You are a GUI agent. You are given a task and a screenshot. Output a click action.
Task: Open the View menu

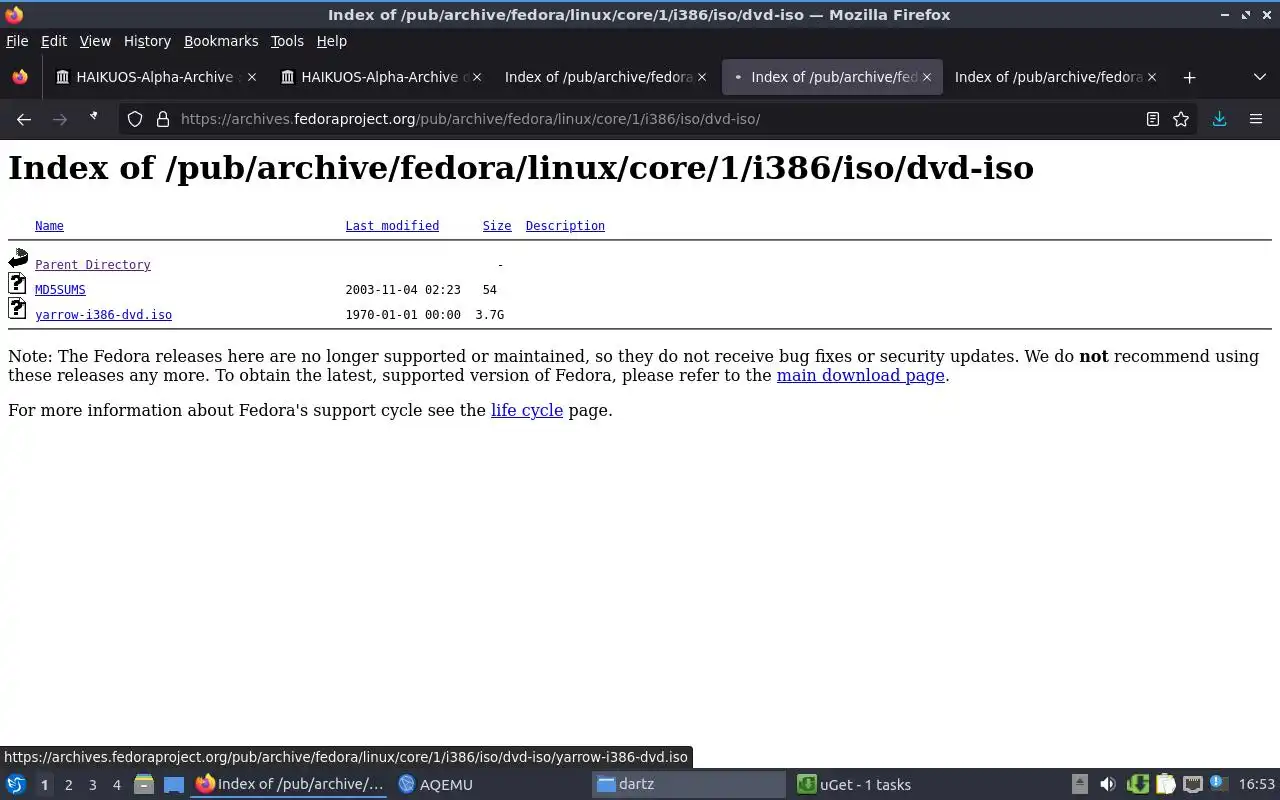(x=95, y=41)
